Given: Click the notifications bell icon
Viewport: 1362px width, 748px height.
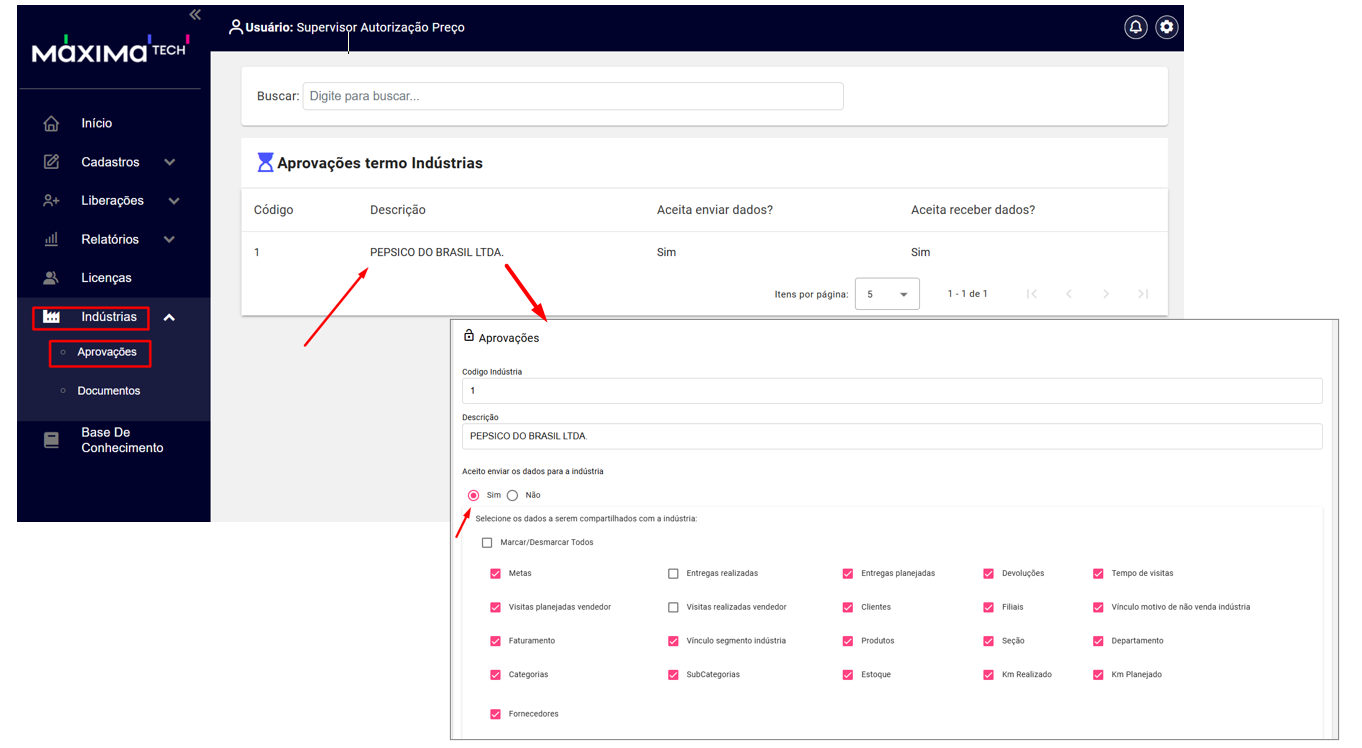Looking at the screenshot, I should pos(1135,27).
